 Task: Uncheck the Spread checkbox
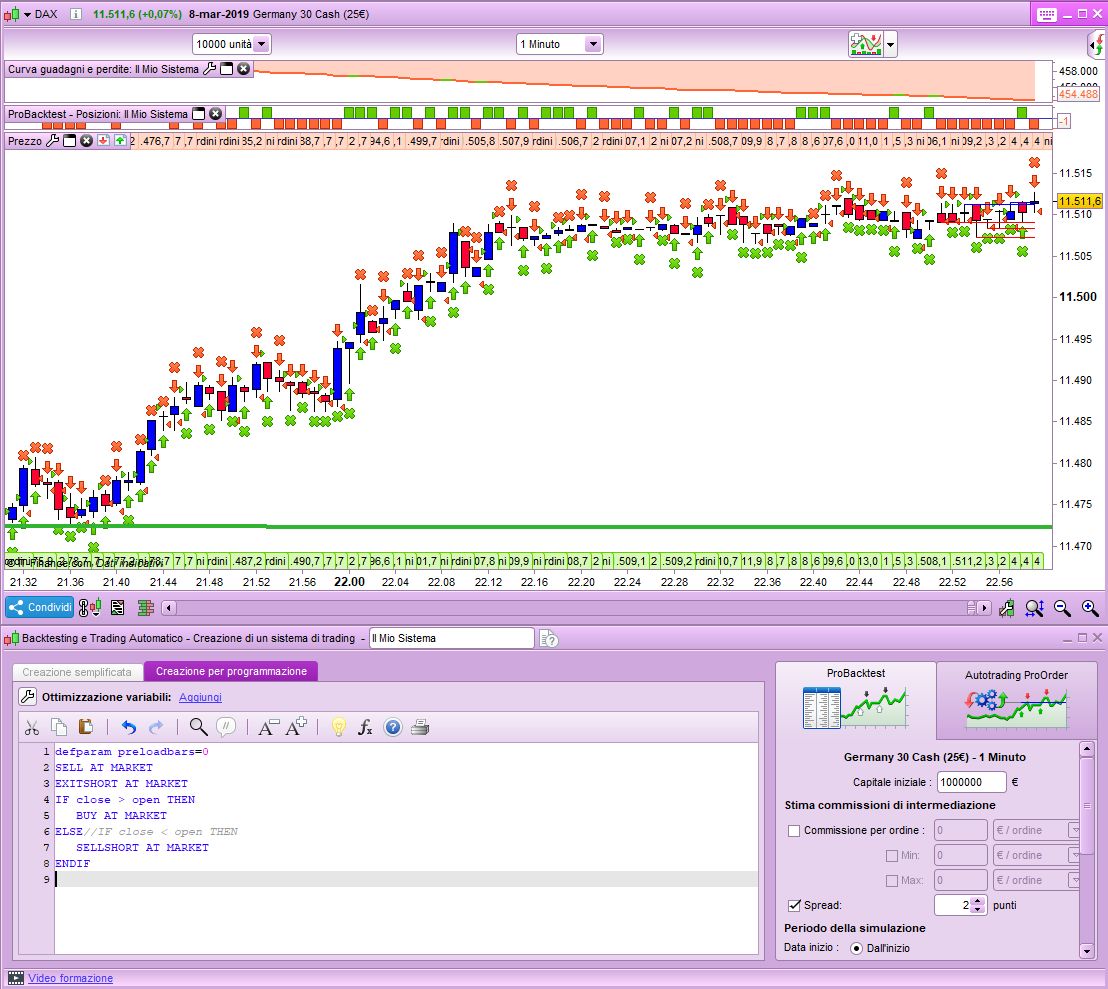(x=794, y=905)
